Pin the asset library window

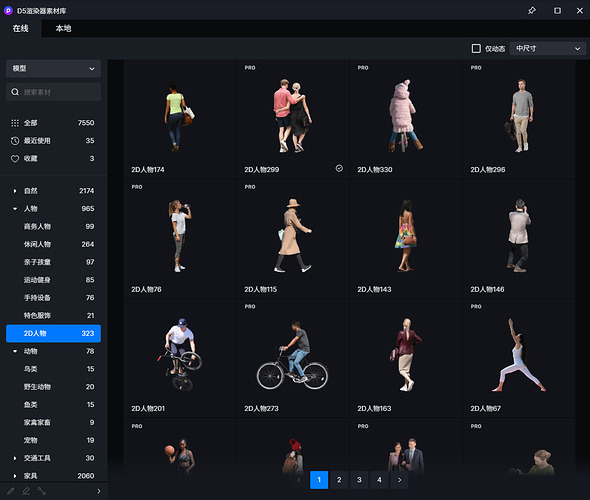pyautogui.click(x=531, y=11)
